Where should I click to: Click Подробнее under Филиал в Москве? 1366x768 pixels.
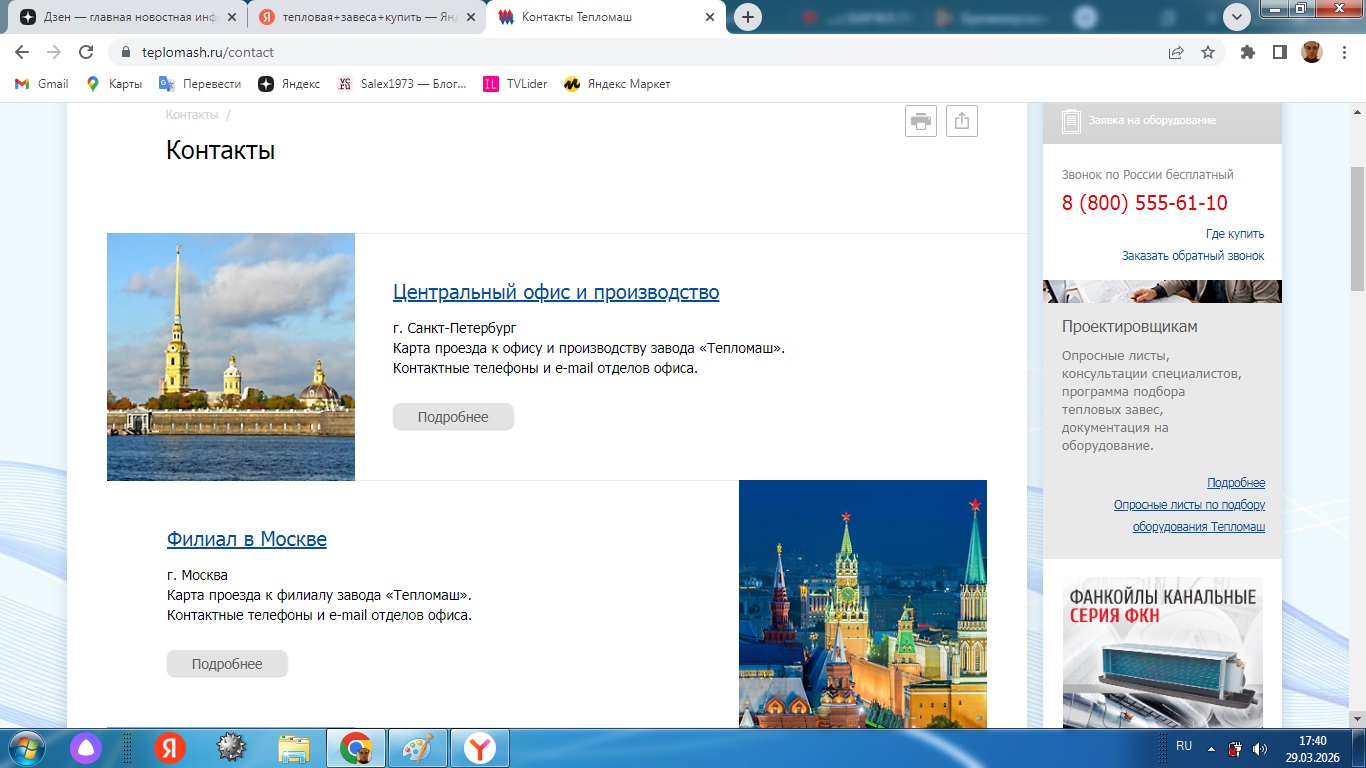(227, 664)
